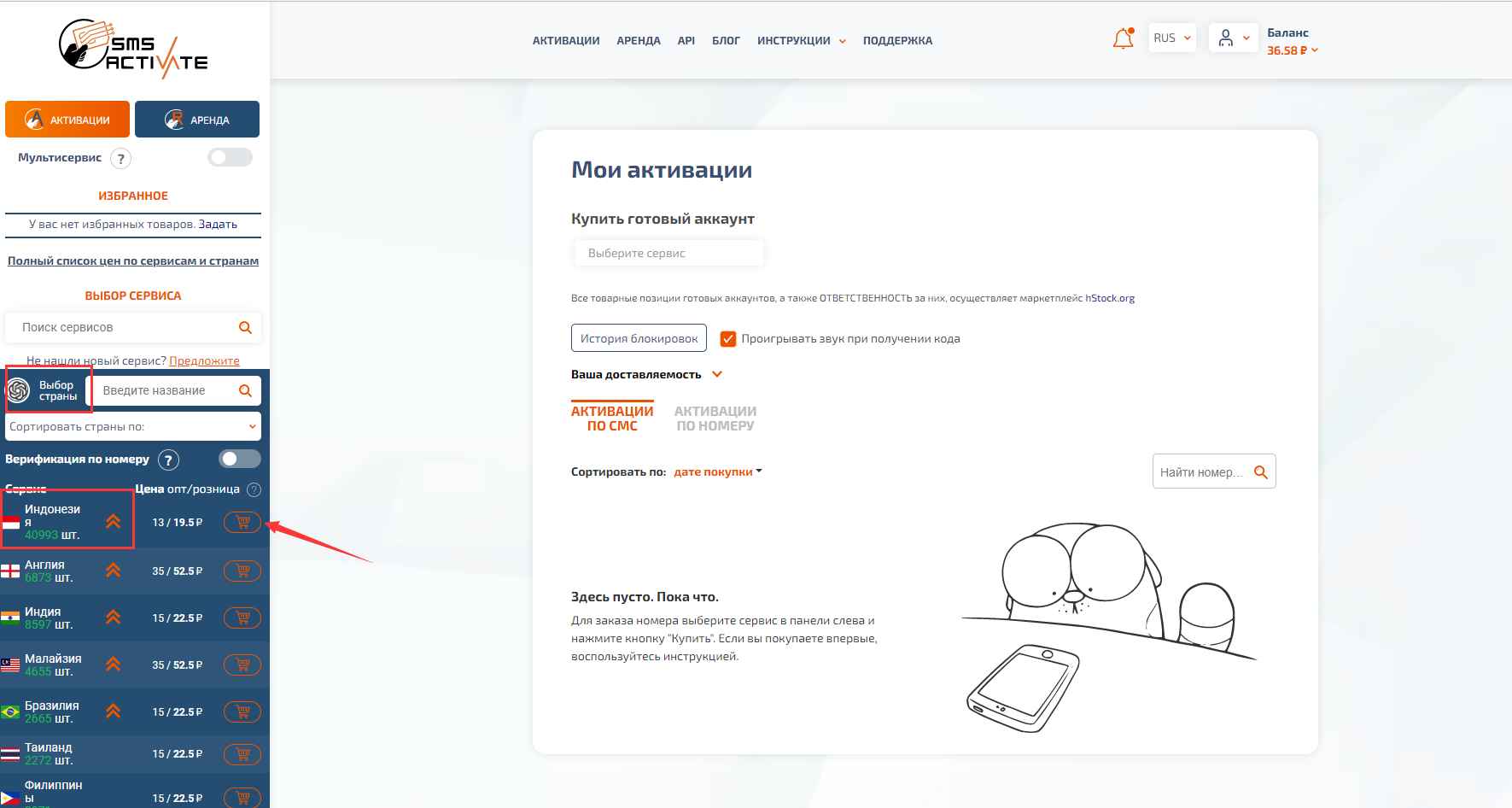
Task: Click the Найти номер search field
Action: 1201,471
